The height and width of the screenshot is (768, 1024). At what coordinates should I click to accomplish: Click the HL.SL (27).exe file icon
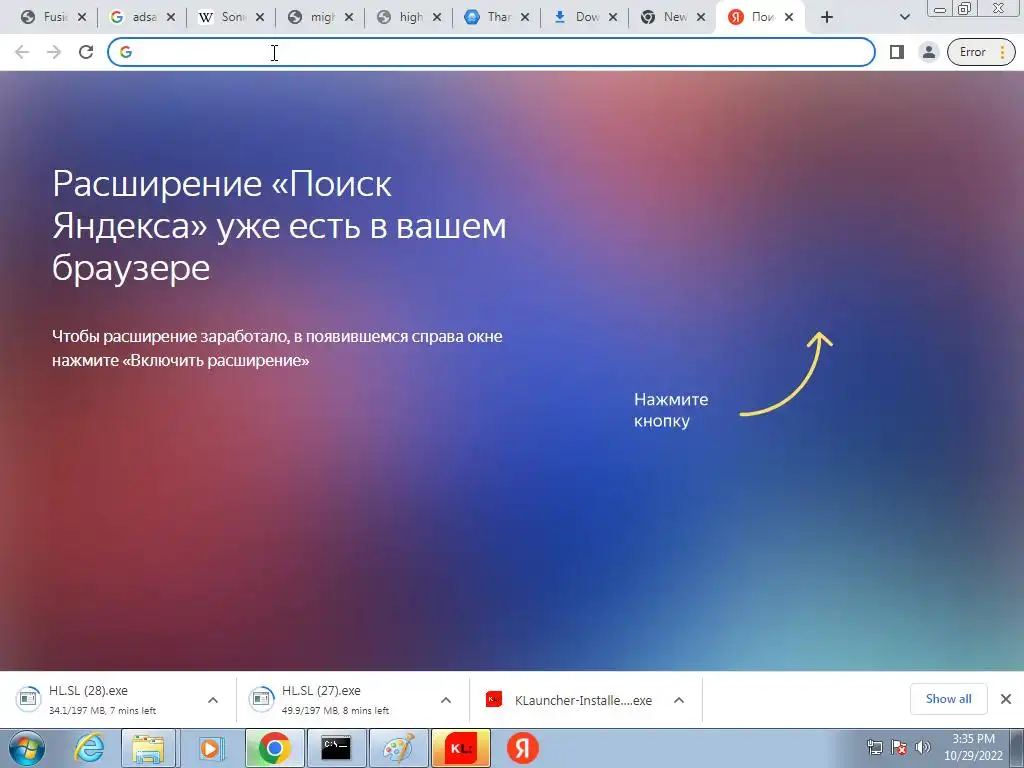click(x=261, y=699)
